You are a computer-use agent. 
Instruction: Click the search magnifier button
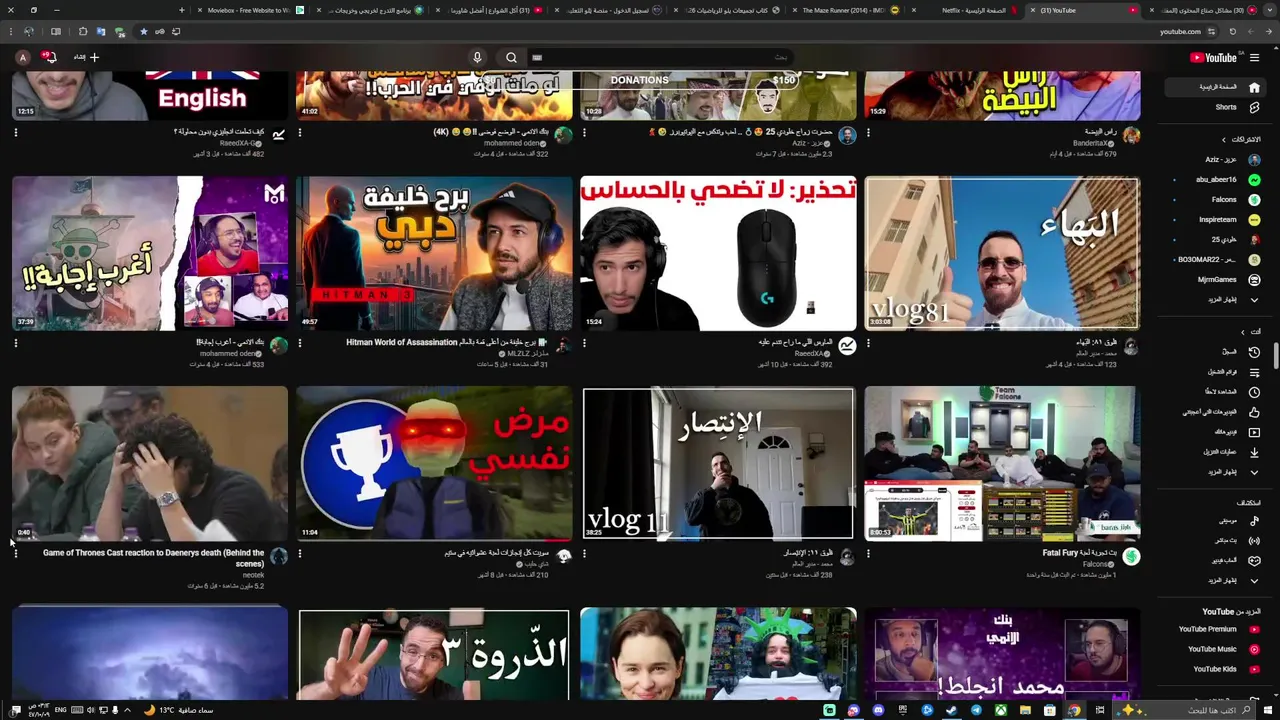tap(511, 58)
